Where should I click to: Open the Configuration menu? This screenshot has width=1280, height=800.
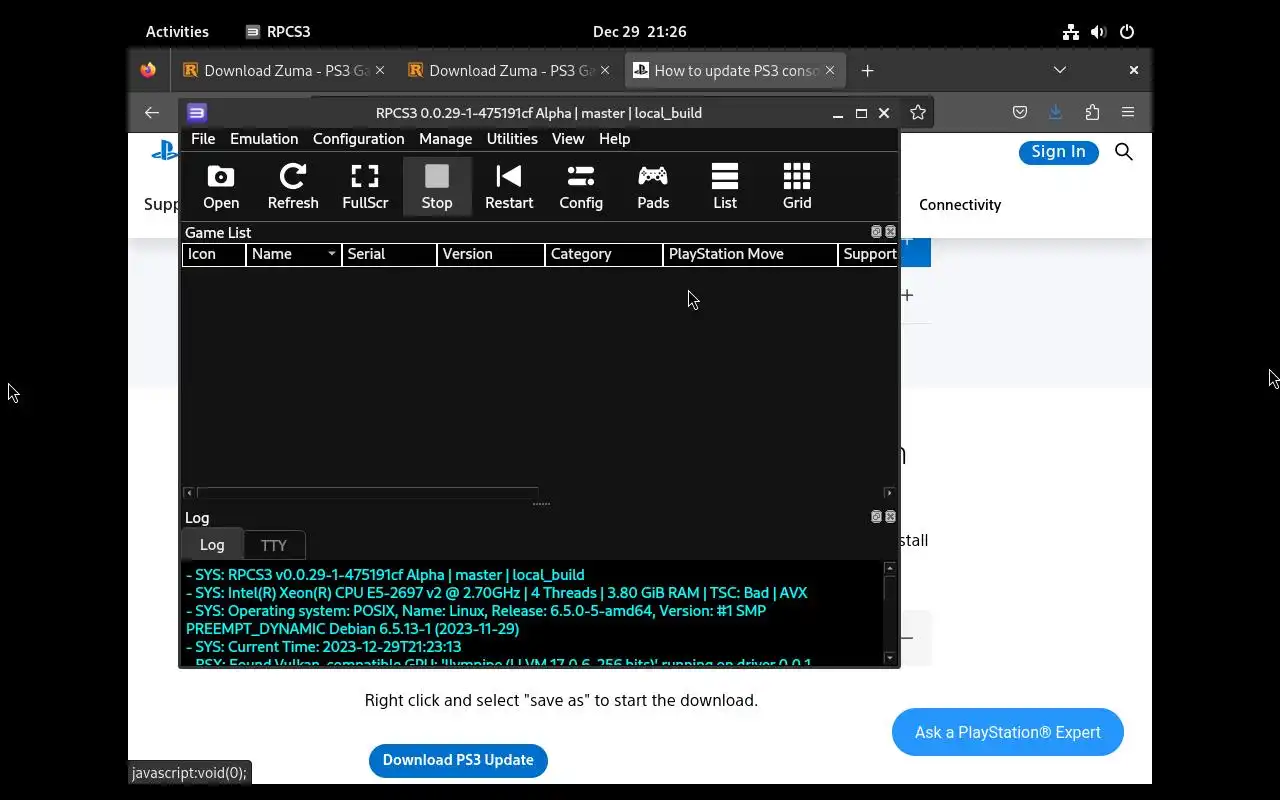358,139
